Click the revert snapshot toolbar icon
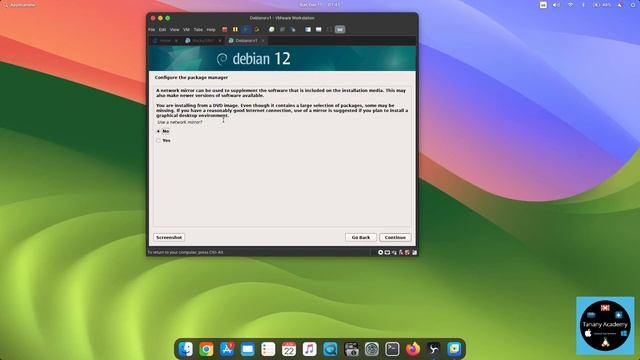Image resolution: width=640 pixels, height=360 pixels. pos(282,29)
